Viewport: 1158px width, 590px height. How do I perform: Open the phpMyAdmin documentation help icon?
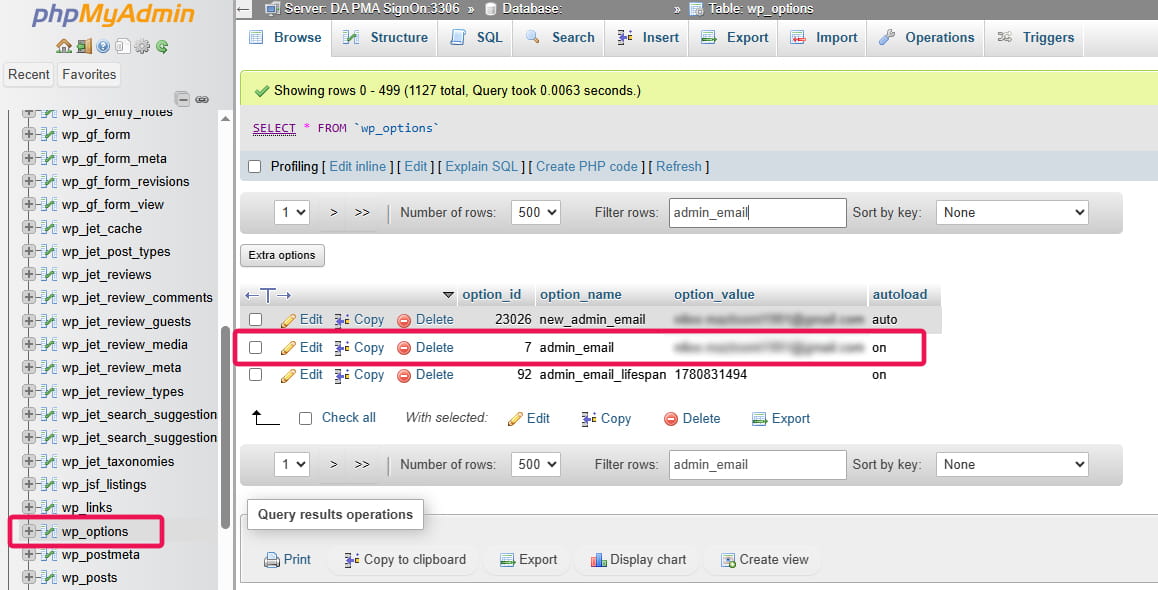pos(103,46)
